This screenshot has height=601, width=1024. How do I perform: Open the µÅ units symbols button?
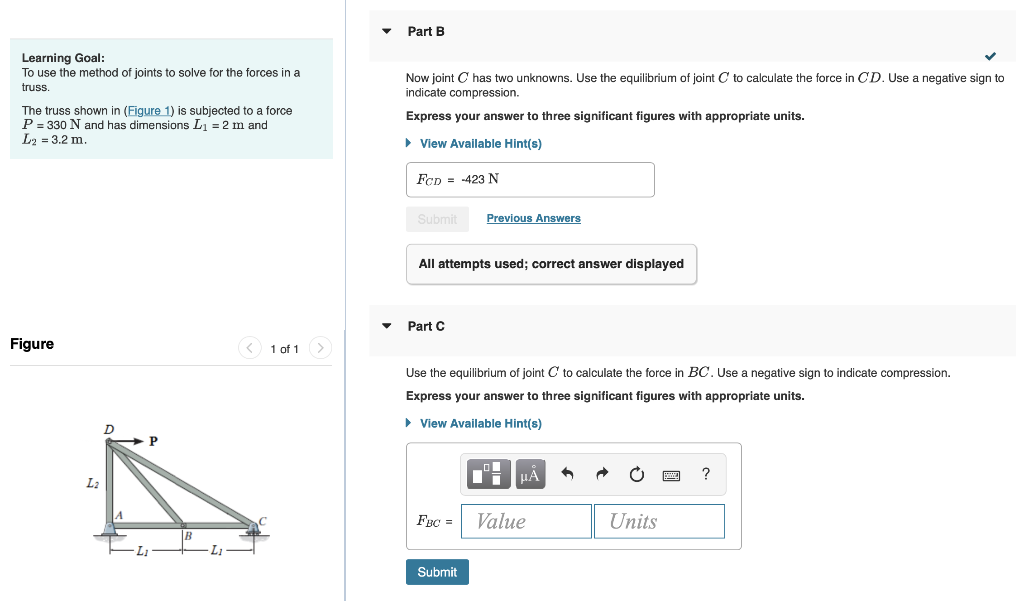[x=530, y=474]
